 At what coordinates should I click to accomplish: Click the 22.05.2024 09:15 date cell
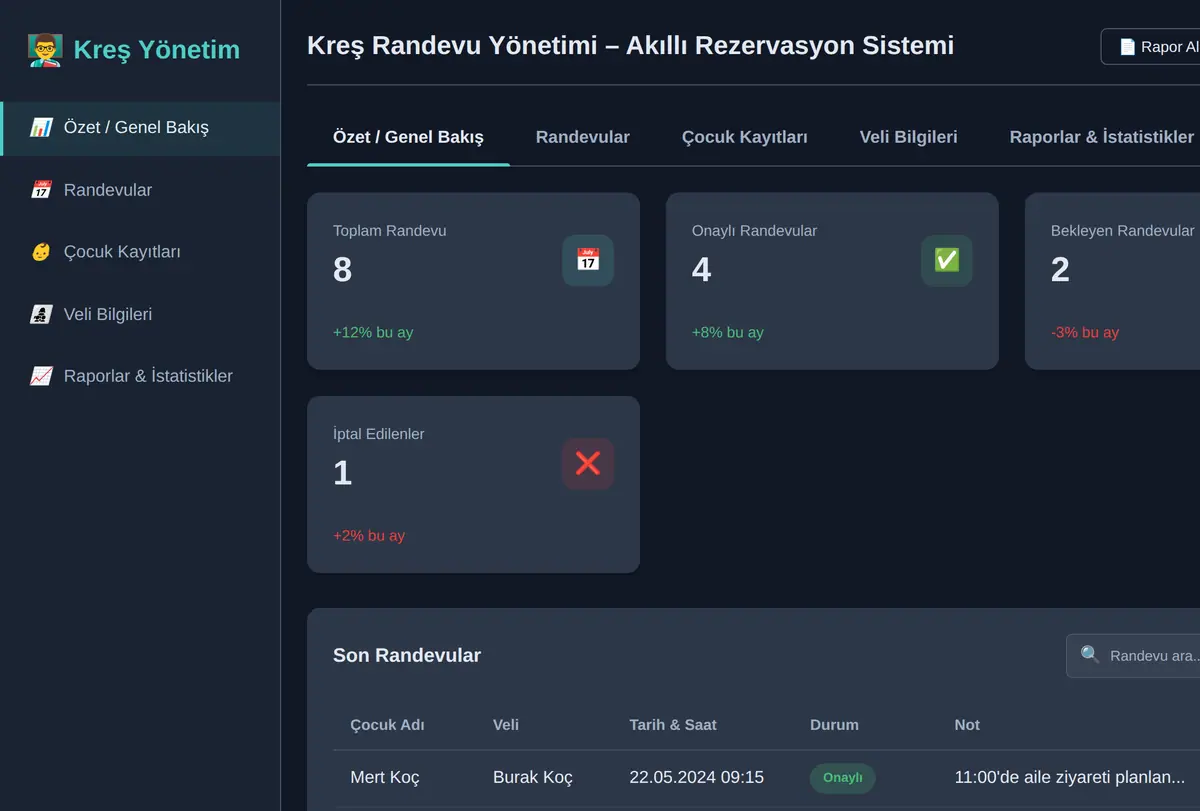tap(697, 777)
